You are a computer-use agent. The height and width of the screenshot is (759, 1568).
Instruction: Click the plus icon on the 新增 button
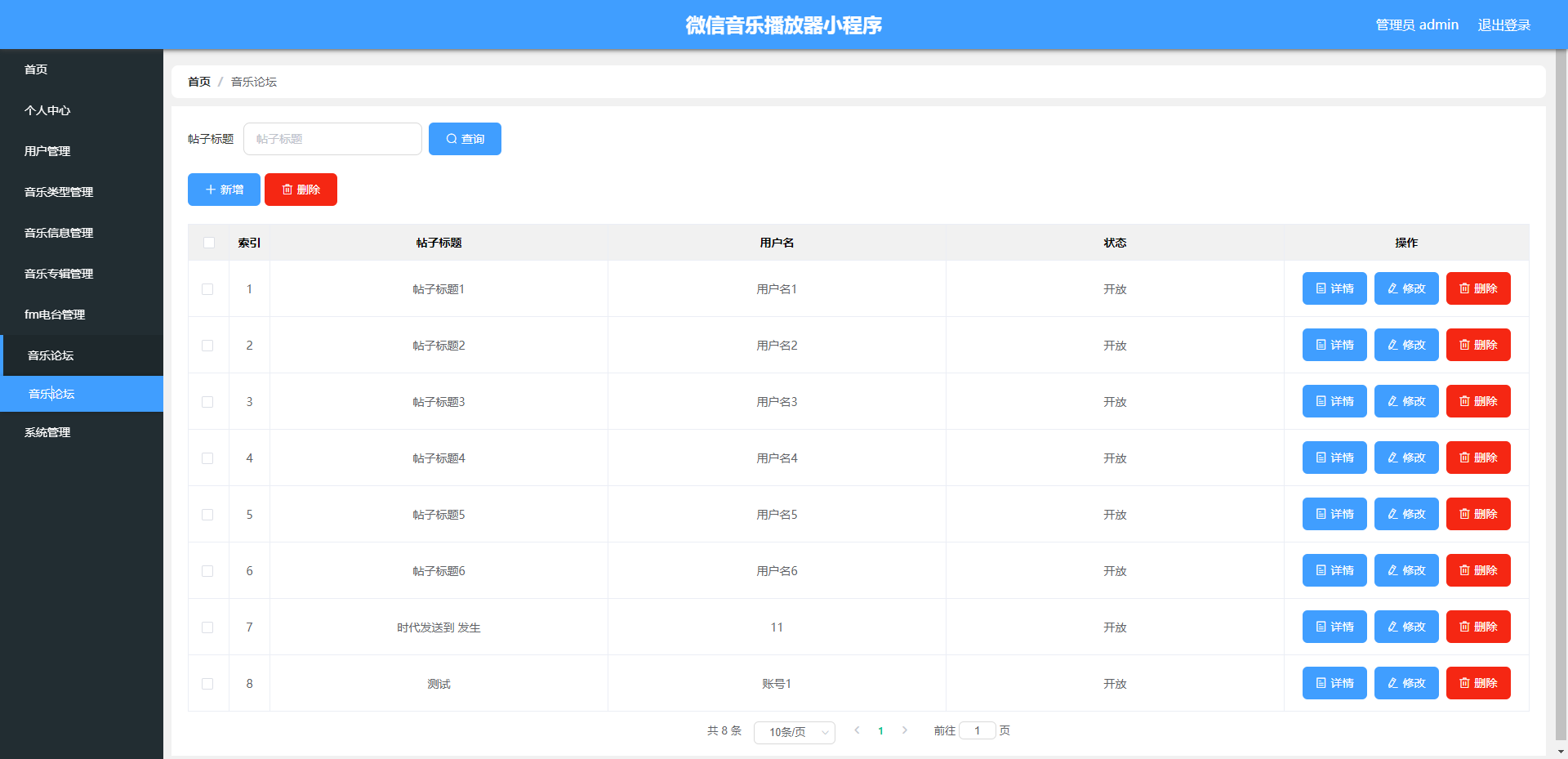point(211,189)
